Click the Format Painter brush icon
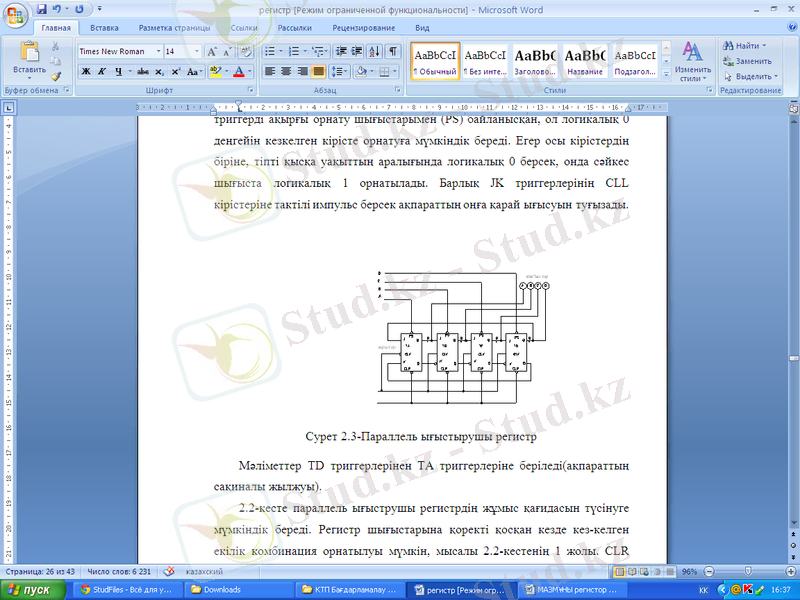 click(56, 75)
